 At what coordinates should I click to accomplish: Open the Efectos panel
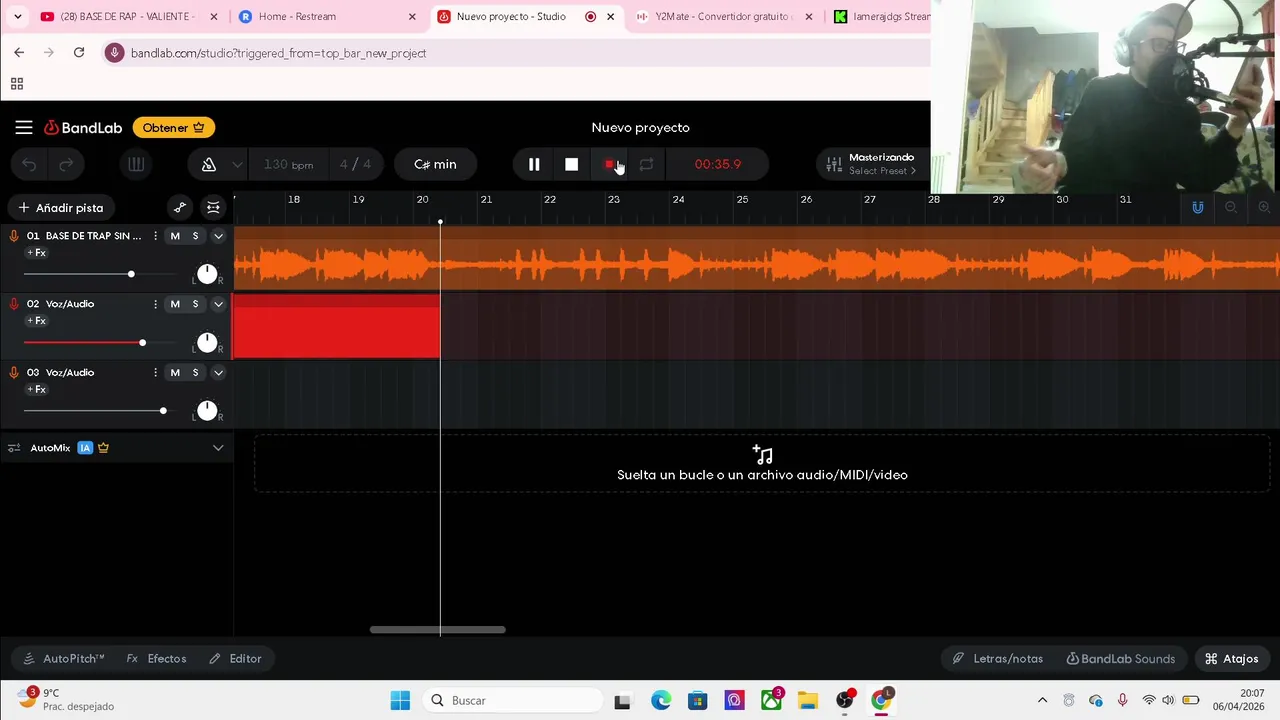(x=157, y=659)
